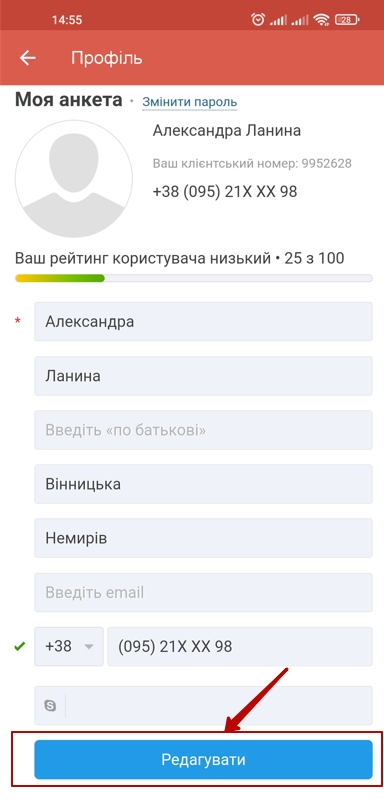Tap the back arrow in header
The height and width of the screenshot is (808, 384).
[27, 58]
